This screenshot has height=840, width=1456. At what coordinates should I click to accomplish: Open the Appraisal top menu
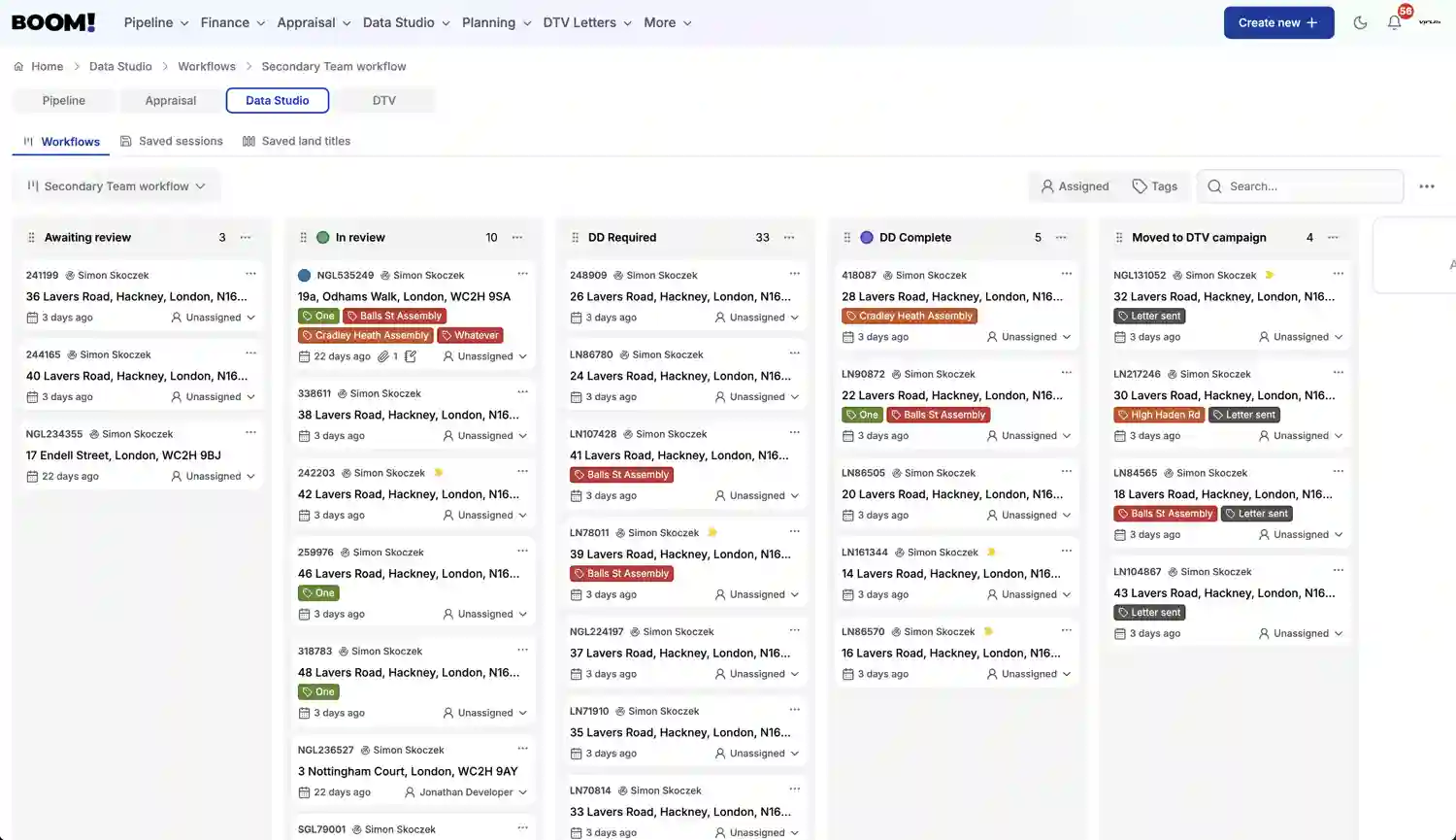pos(314,22)
